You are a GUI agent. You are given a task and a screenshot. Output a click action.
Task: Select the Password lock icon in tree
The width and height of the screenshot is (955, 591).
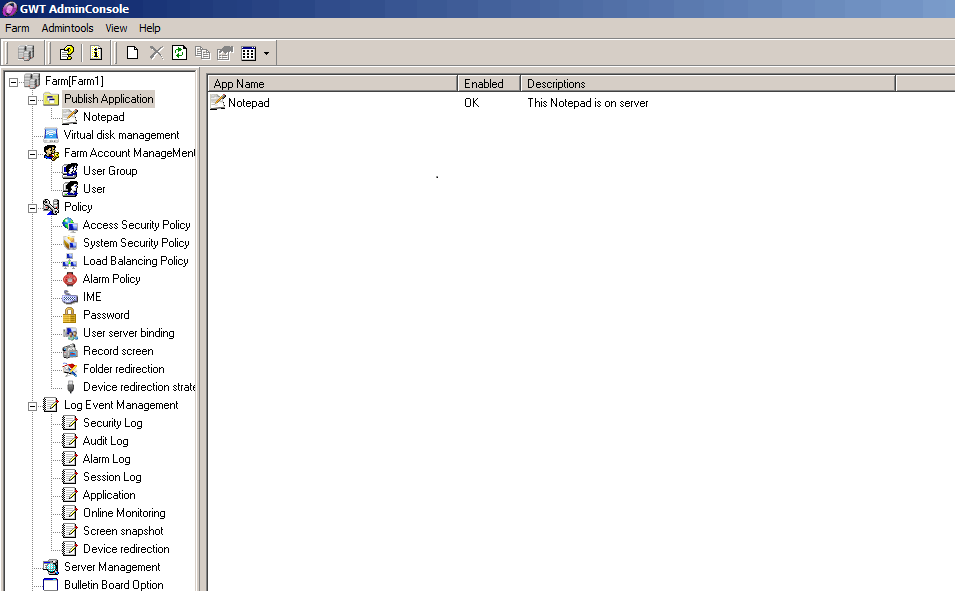70,315
